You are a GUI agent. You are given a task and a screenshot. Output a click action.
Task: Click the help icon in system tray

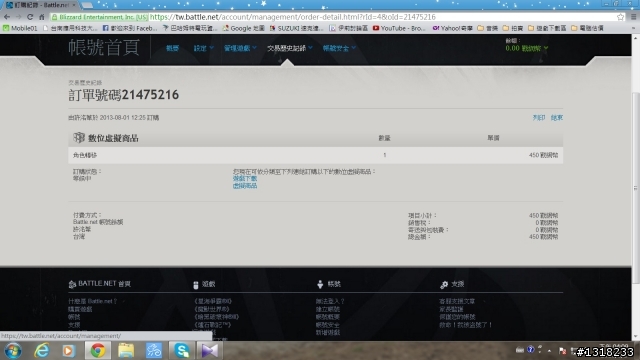click(530, 350)
